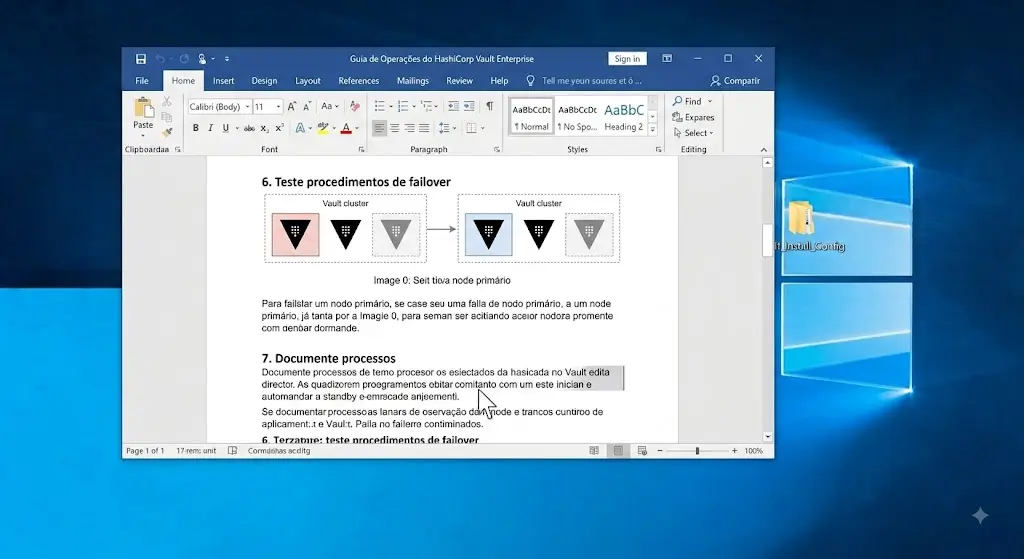Click the Compartir share button

(735, 81)
